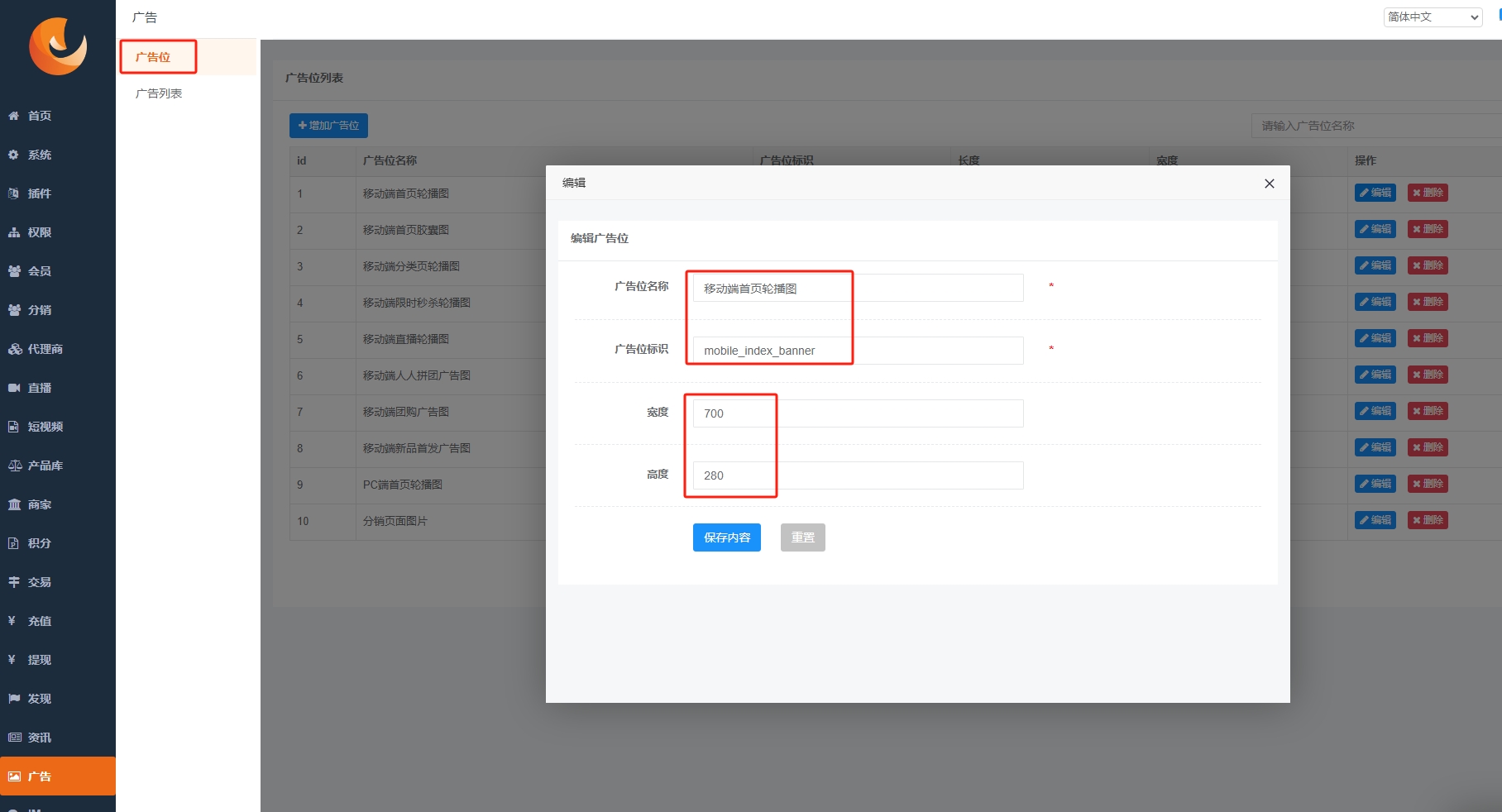Focus the 宽度 field showing 700
This screenshot has width=1502, height=812.
(x=858, y=413)
